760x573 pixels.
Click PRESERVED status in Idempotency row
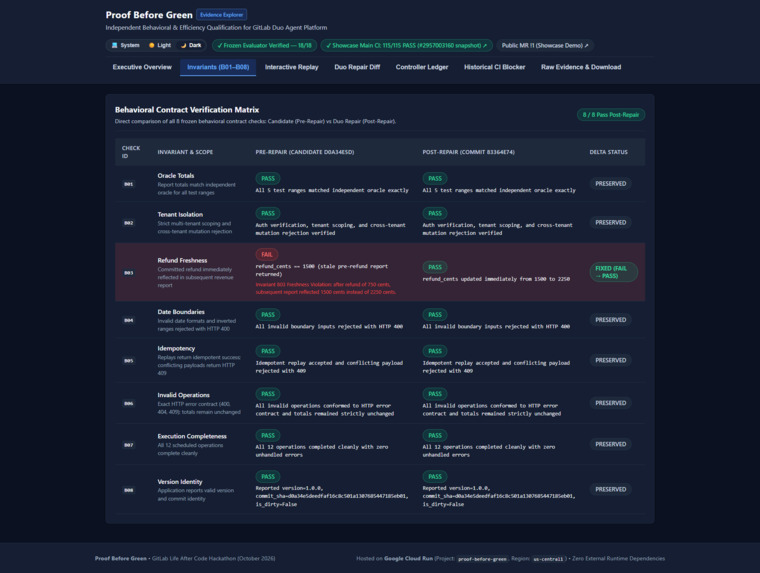click(x=610, y=360)
